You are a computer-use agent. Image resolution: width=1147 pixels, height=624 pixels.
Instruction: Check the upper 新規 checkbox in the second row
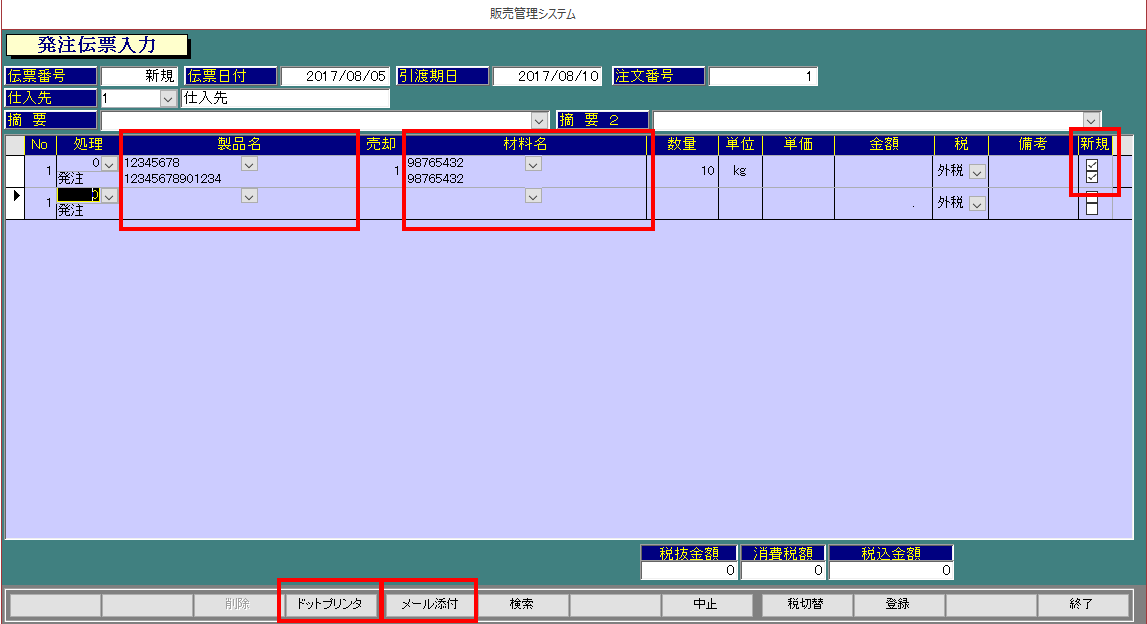click(x=1092, y=197)
